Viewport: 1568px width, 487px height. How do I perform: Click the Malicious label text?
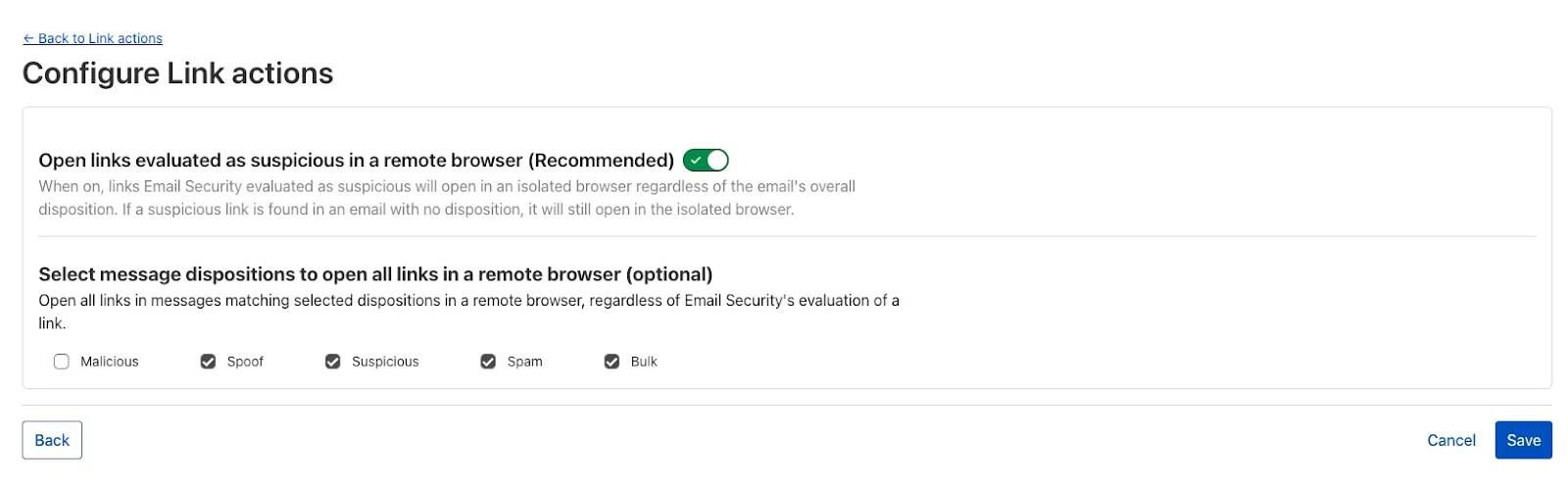pos(110,362)
